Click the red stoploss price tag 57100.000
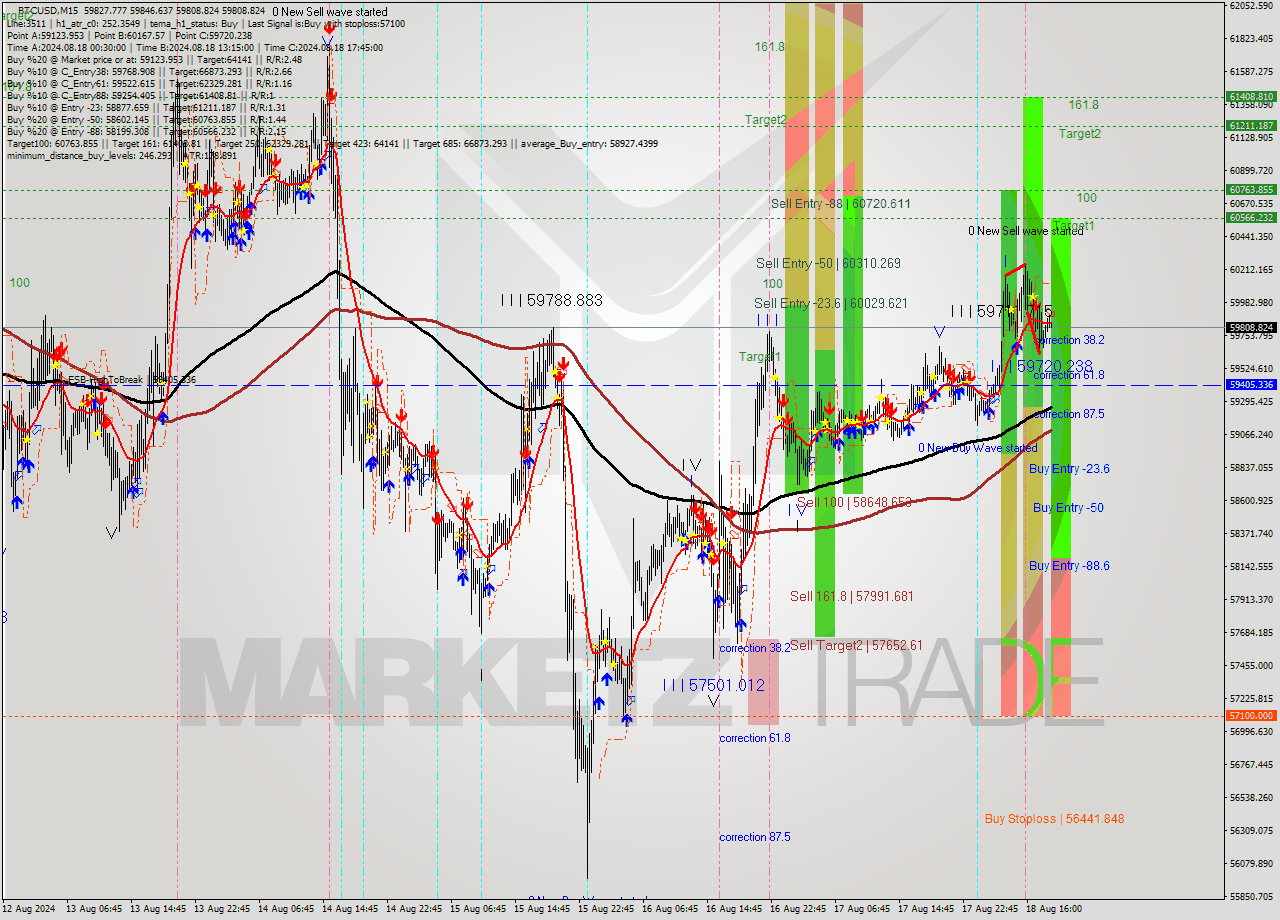The width and height of the screenshot is (1280, 920). tap(1250, 715)
